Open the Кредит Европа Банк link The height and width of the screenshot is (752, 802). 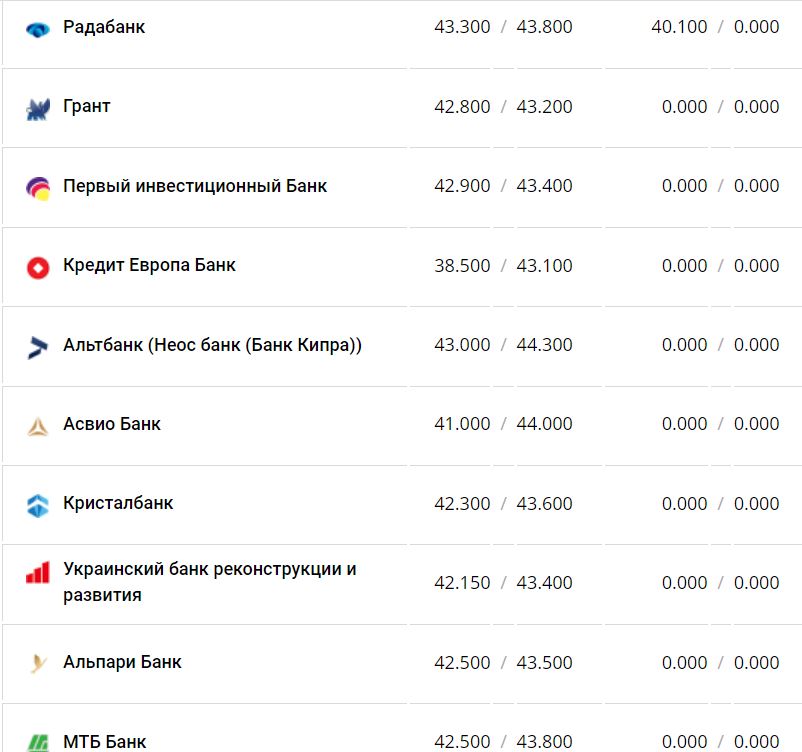(150, 265)
